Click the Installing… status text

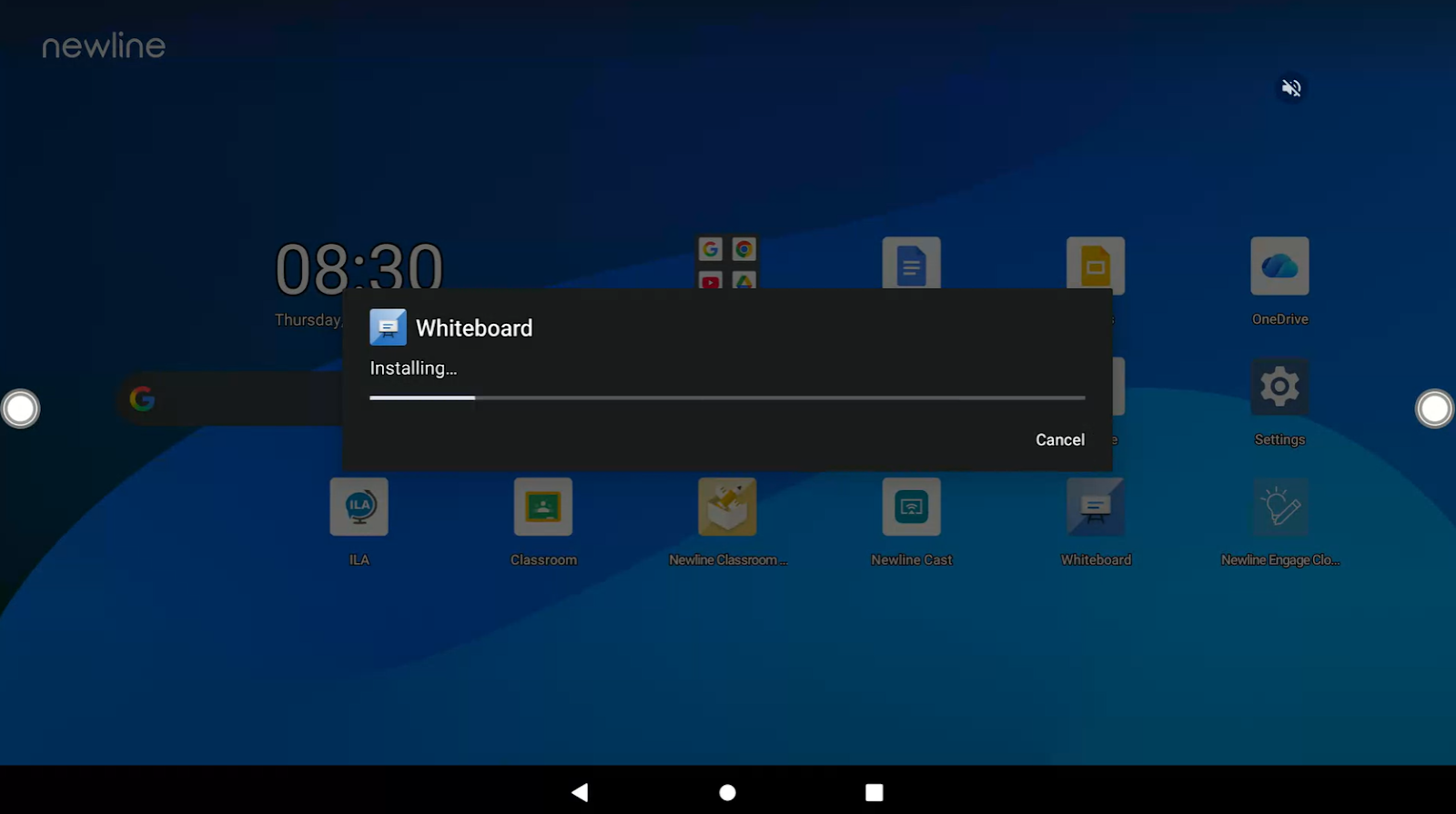click(x=413, y=368)
